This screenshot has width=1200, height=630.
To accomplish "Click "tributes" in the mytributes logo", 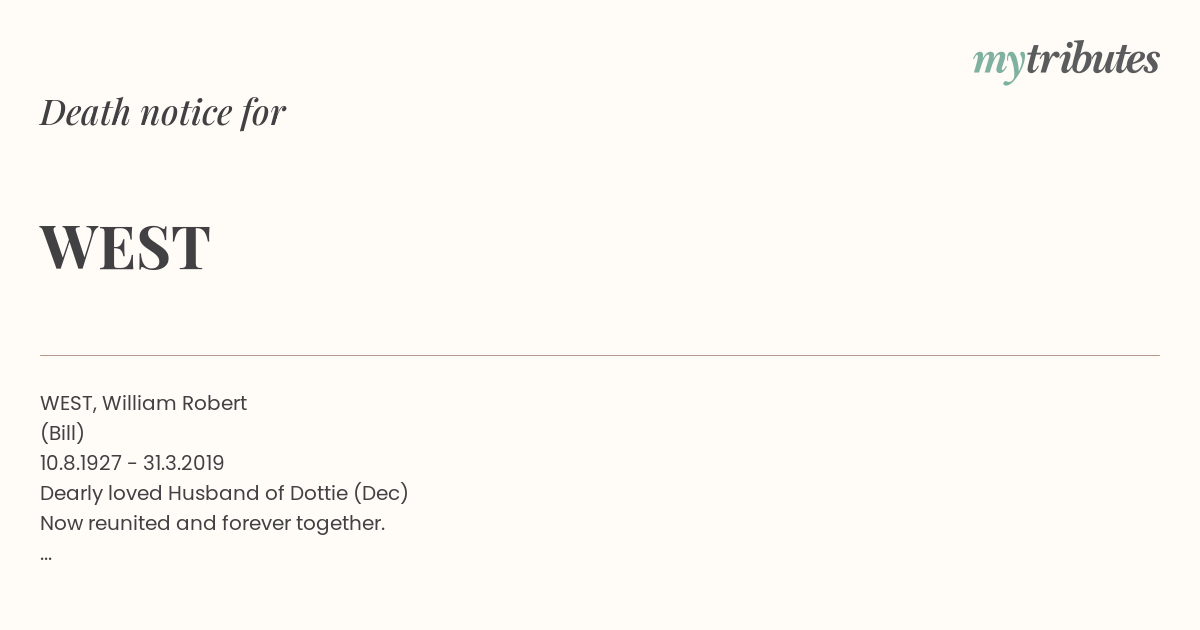I will pos(1093,59).
